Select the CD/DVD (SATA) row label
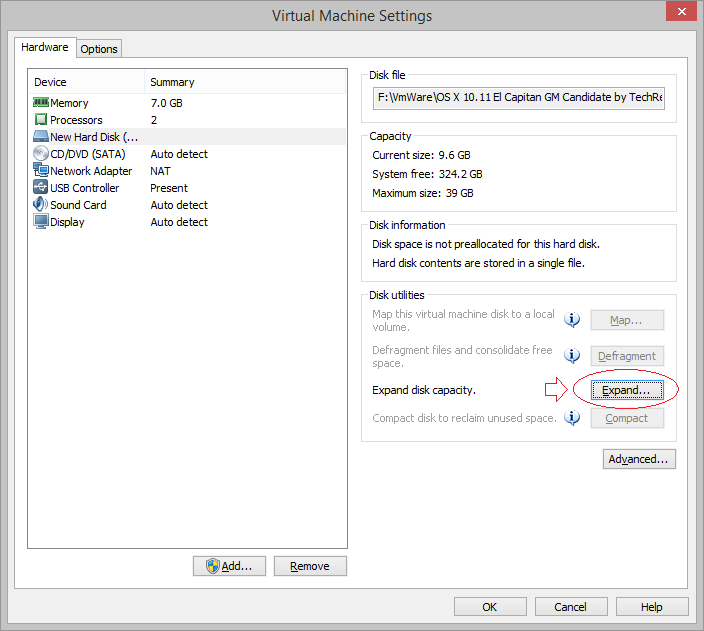This screenshot has height=631, width=704. (x=88, y=154)
